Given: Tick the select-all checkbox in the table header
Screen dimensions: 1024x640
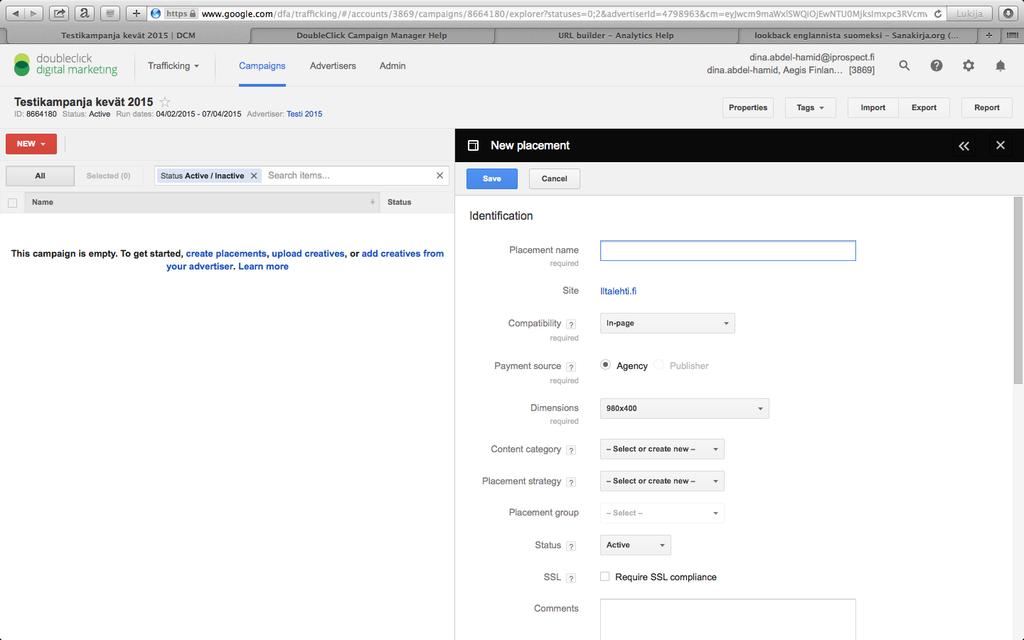Looking at the screenshot, I should pyautogui.click(x=12, y=202).
